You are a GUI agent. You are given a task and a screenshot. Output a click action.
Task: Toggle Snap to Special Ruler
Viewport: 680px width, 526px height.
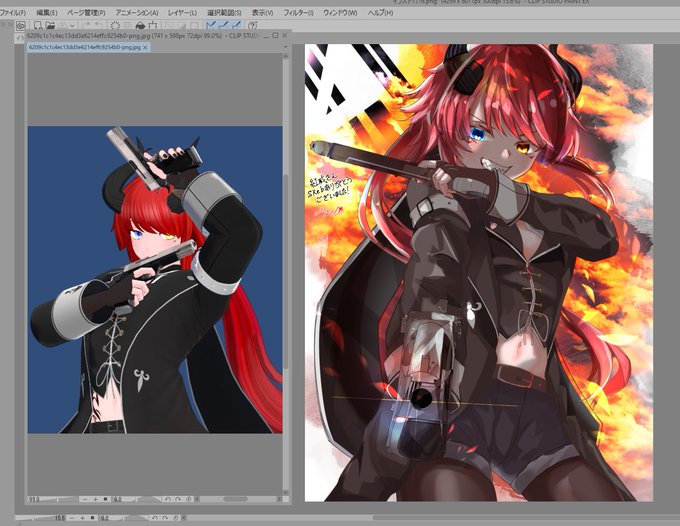(223, 26)
